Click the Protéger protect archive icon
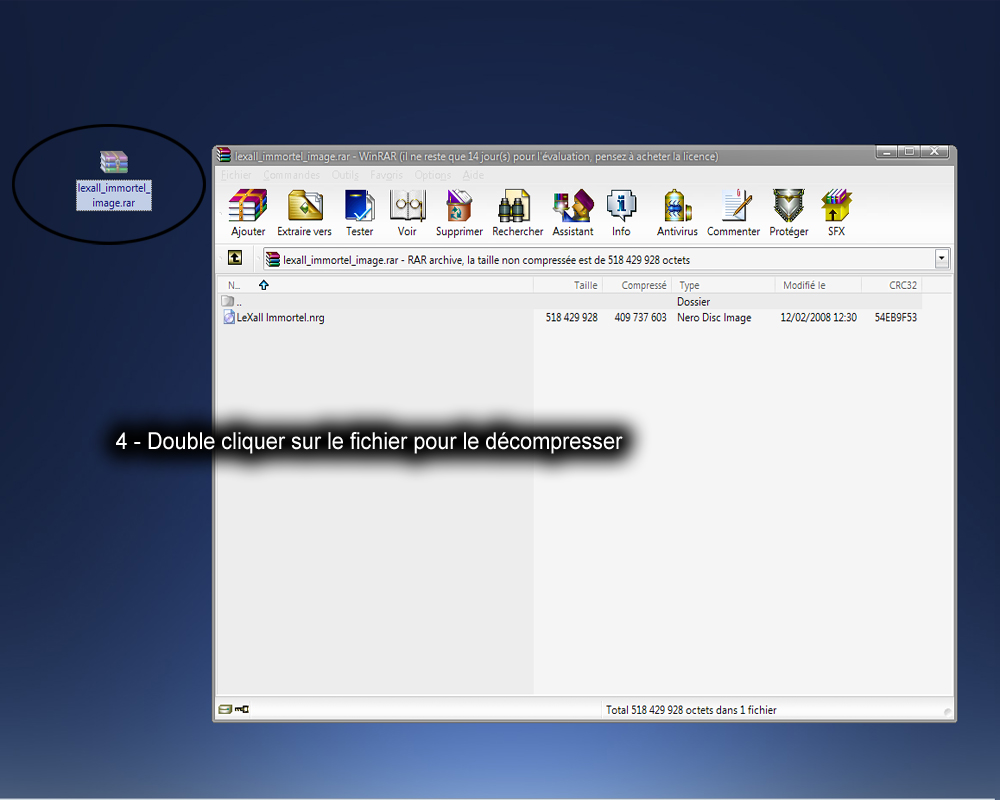Image resolution: width=1000 pixels, height=800 pixels. tap(789, 213)
